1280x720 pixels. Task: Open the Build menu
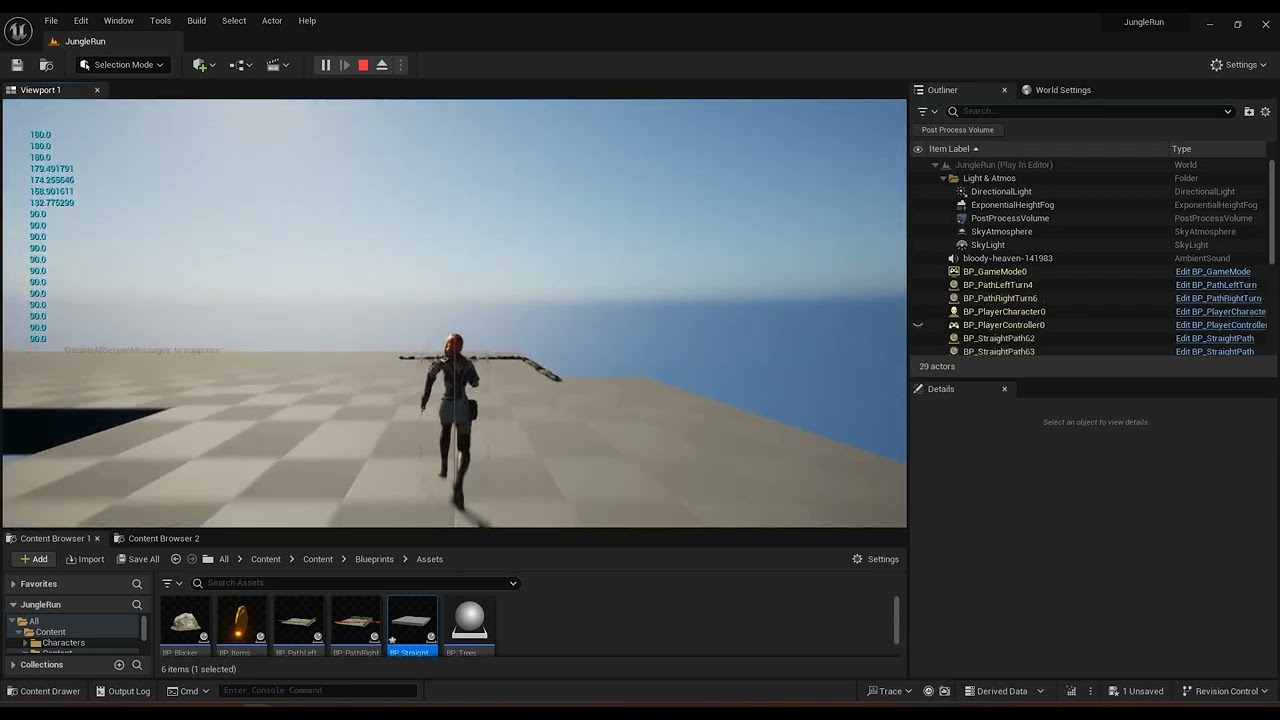[197, 21]
